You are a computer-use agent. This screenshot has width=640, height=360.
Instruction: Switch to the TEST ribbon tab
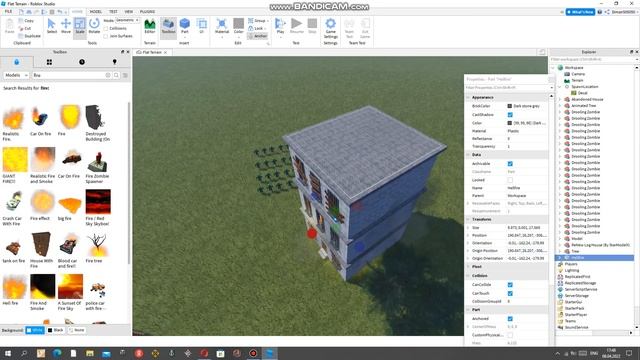(113, 11)
